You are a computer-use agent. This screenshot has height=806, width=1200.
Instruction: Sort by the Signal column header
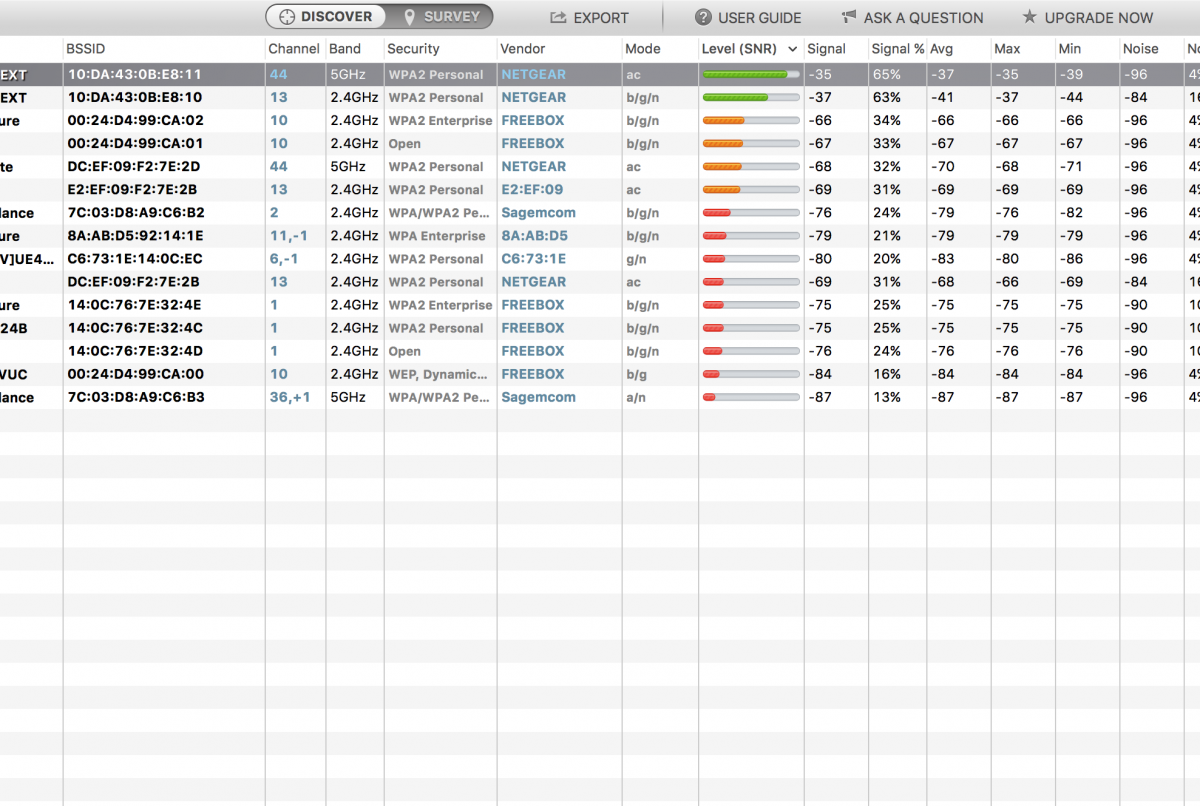[836, 48]
